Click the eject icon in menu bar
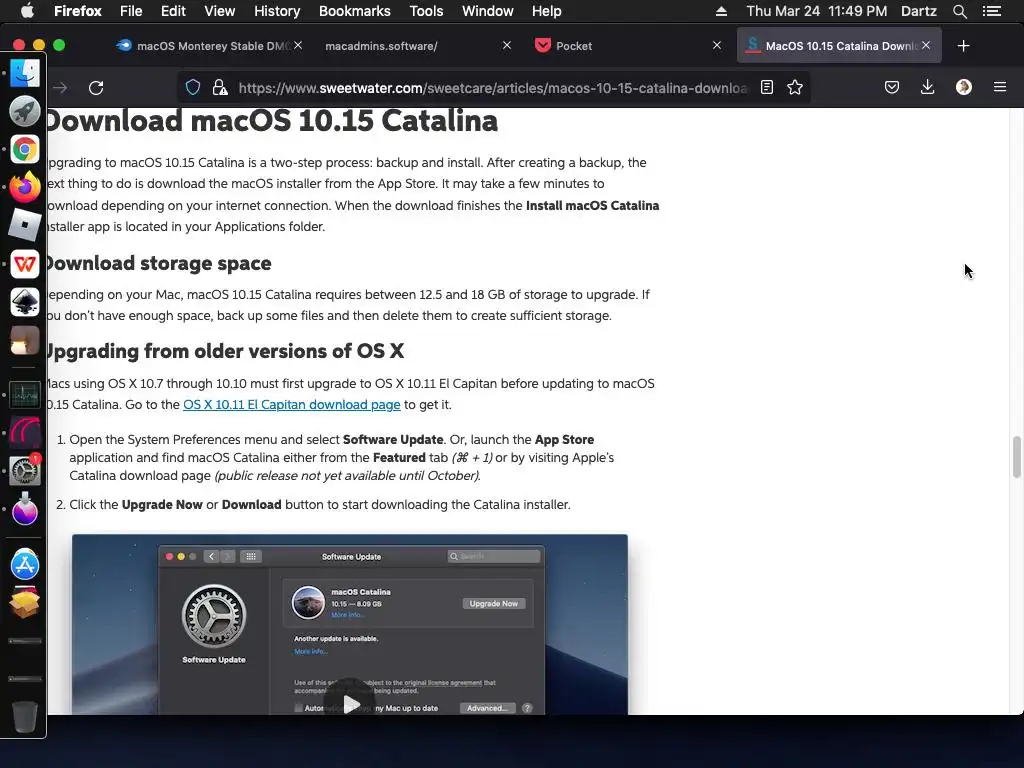The width and height of the screenshot is (1024, 768). click(721, 11)
